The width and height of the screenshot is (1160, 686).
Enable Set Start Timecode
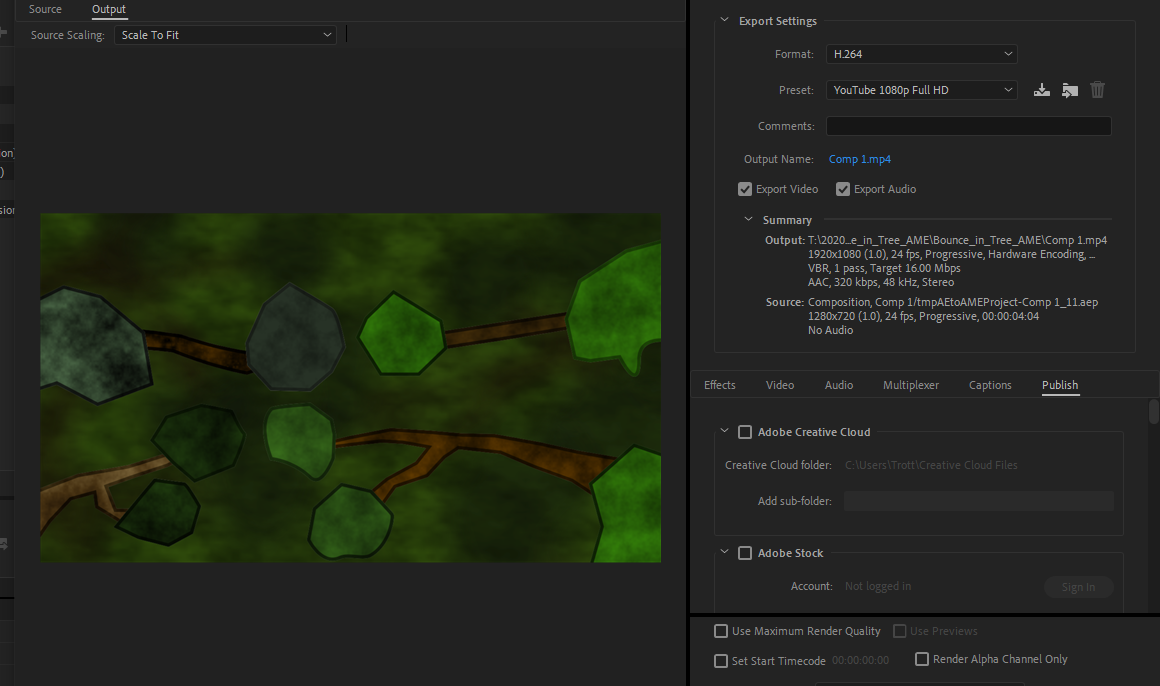(x=721, y=661)
